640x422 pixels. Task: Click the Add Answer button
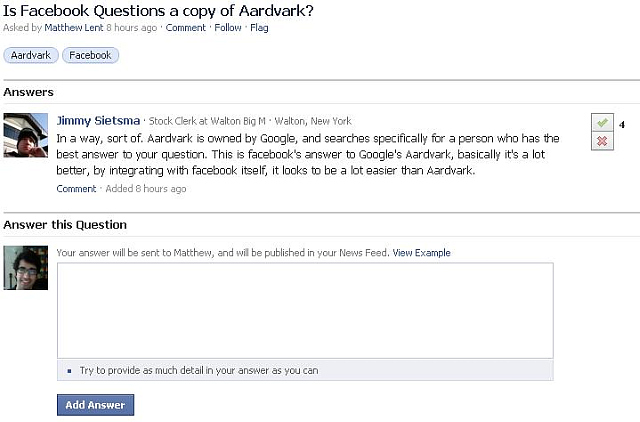pos(96,405)
